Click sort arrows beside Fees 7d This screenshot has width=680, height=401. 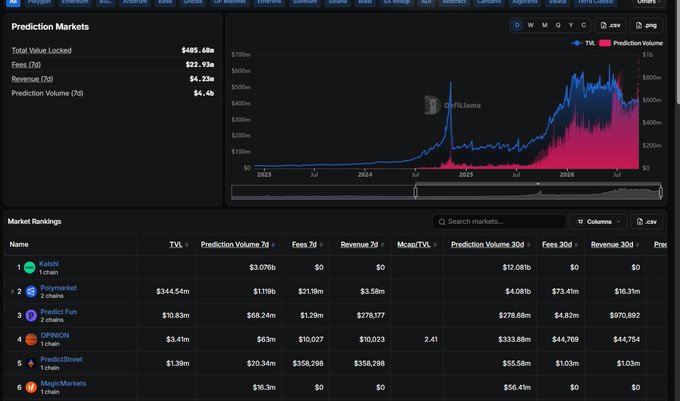(x=321, y=245)
